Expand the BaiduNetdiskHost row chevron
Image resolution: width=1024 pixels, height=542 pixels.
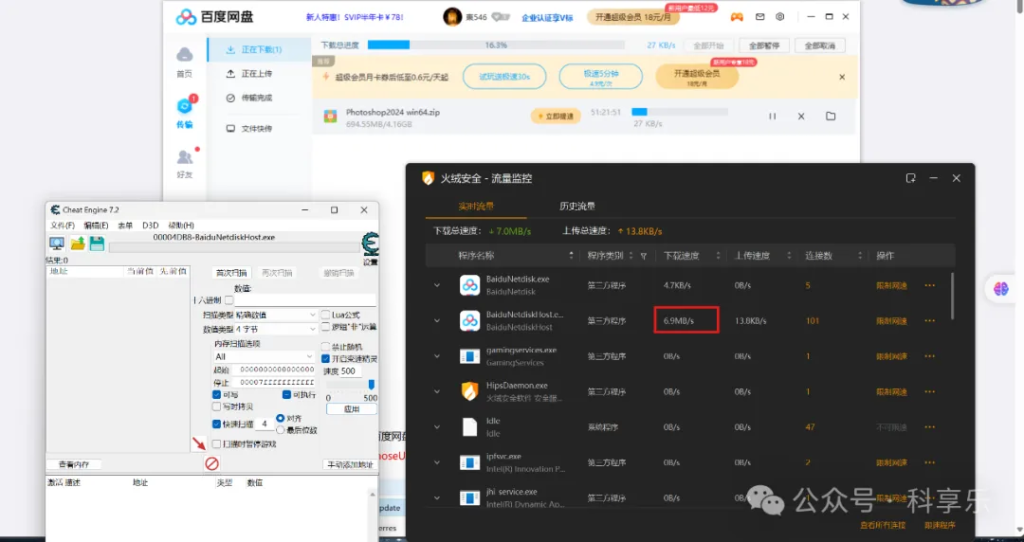click(437, 321)
